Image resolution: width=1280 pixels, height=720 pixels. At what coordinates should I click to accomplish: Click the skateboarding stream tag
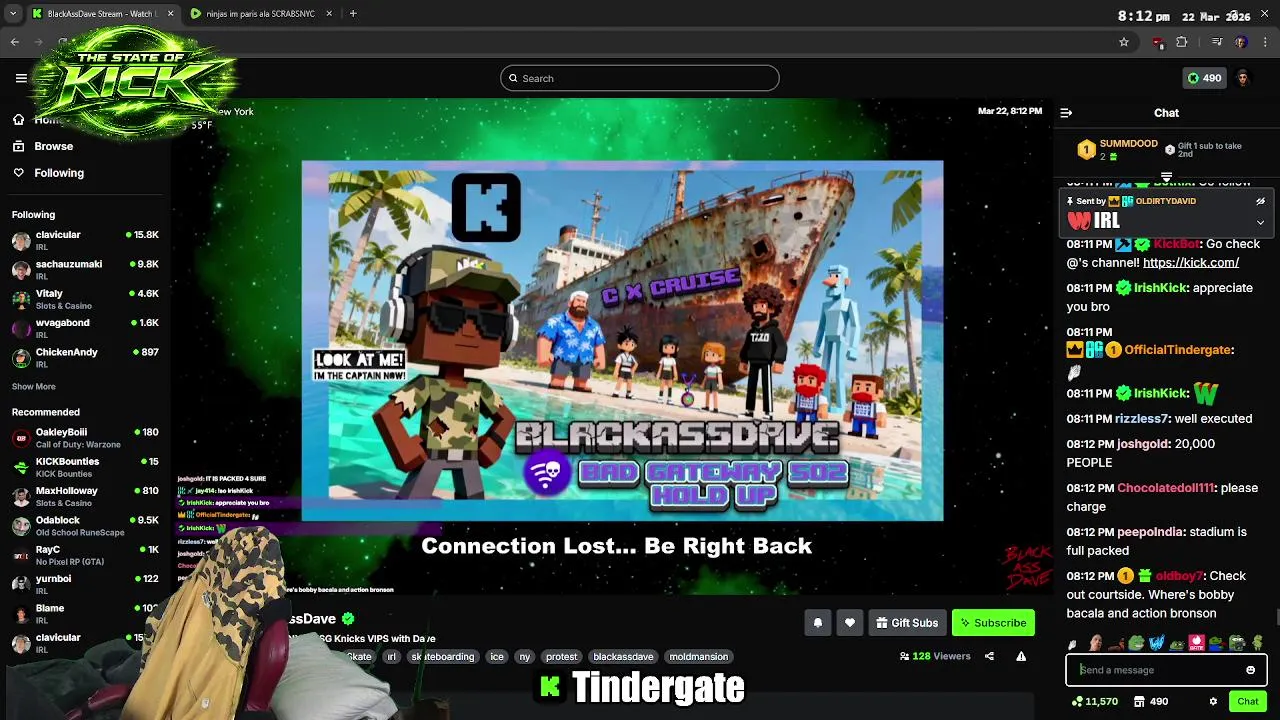tap(442, 657)
